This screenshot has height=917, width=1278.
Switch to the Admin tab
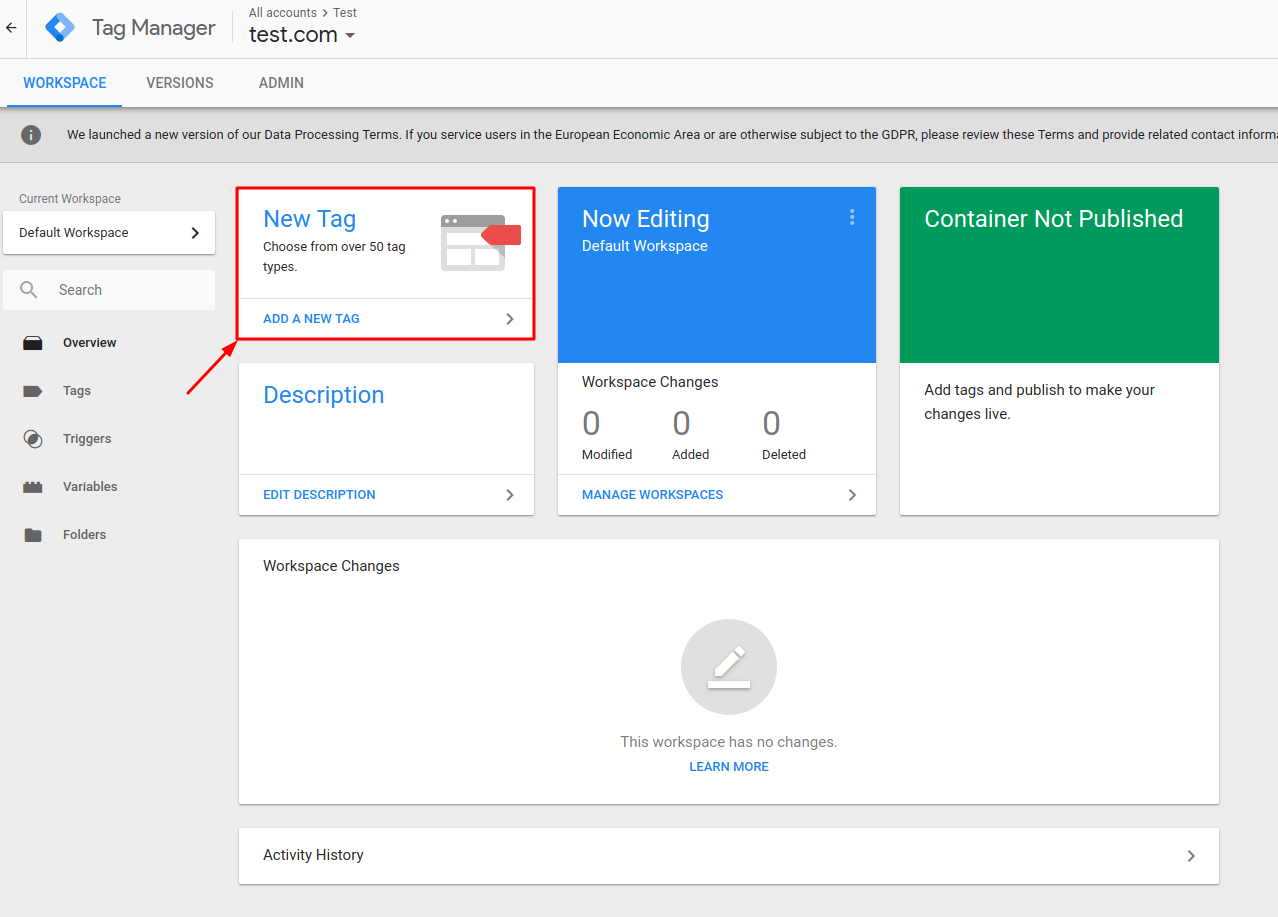pyautogui.click(x=281, y=83)
